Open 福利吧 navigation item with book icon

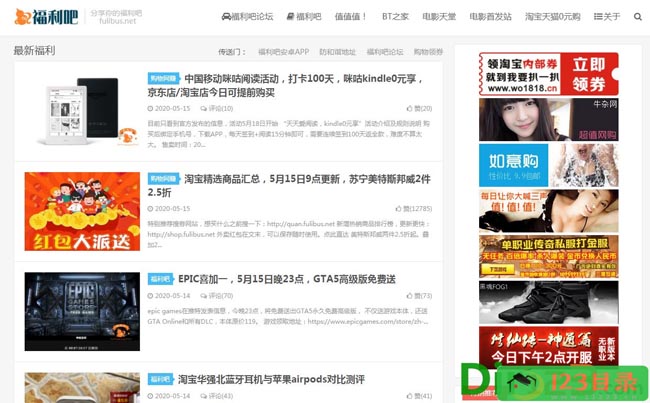click(304, 17)
